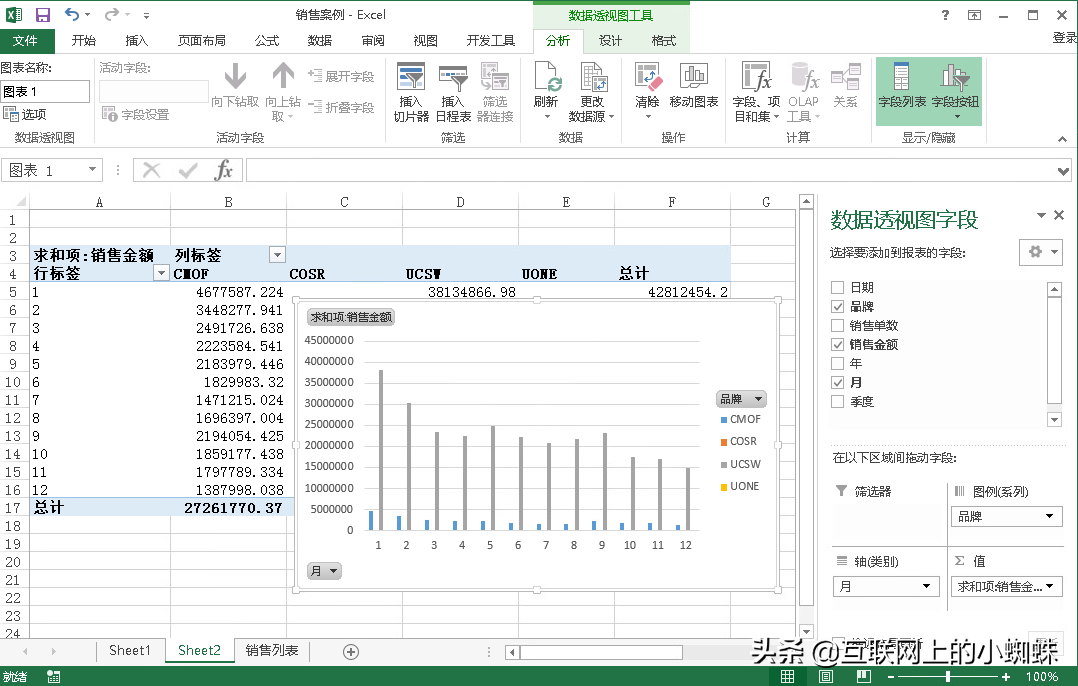The image size is (1078, 686).
Task: Open the Name Box dropdown arrow
Action: click(92, 170)
